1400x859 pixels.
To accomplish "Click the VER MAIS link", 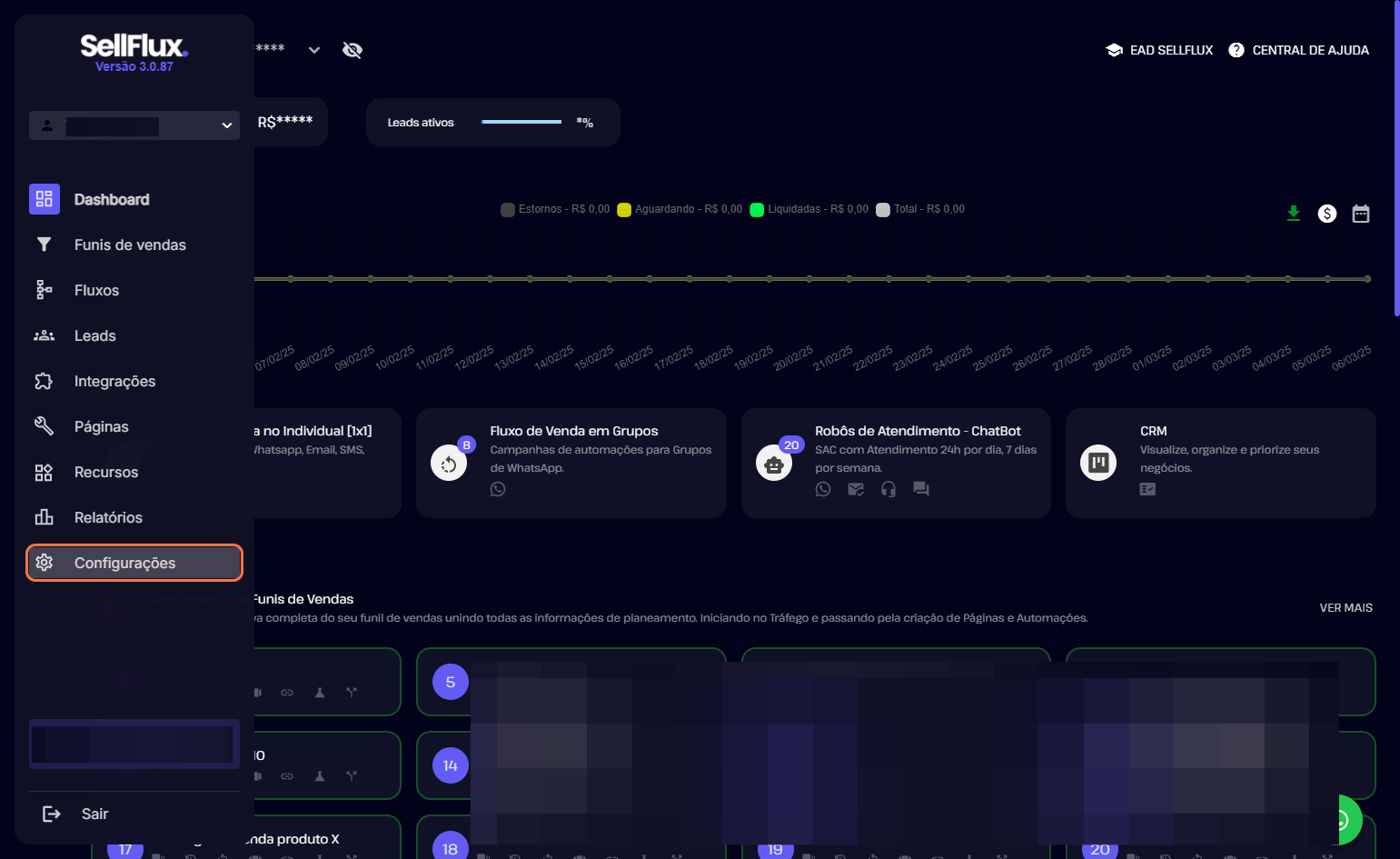I will click(1345, 607).
